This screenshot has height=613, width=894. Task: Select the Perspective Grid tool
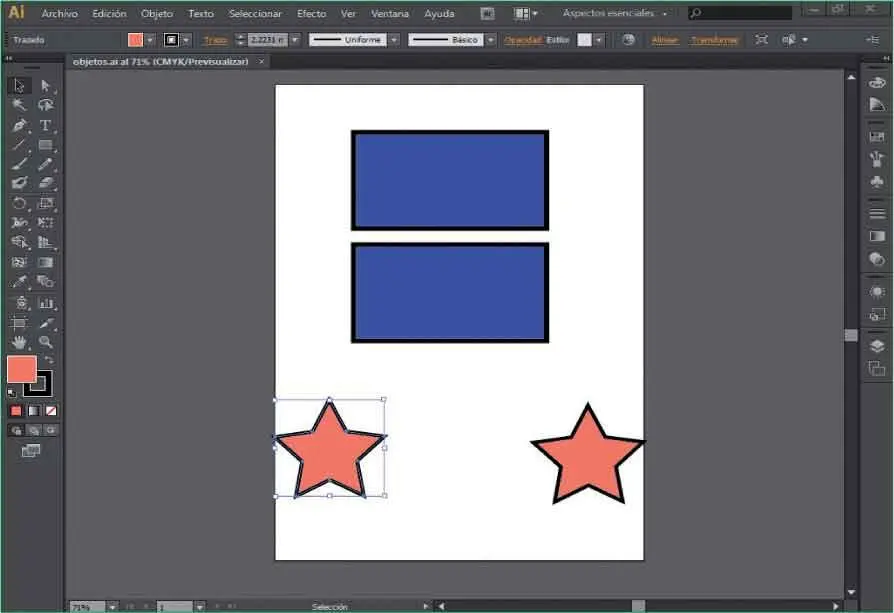[46, 242]
